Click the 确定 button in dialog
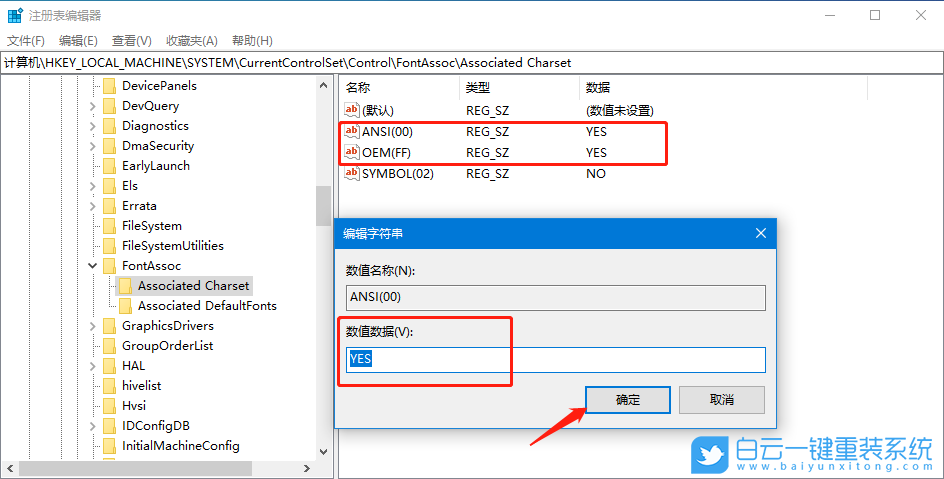Screen dimensions: 944x479 pyautogui.click(x=628, y=400)
